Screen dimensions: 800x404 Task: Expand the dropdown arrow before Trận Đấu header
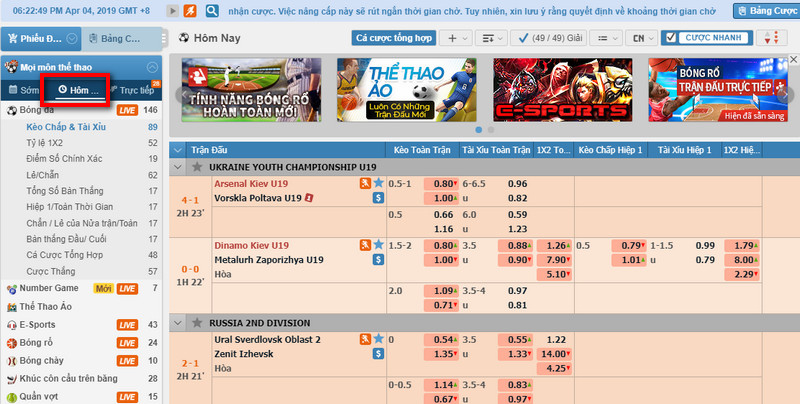tap(178, 149)
